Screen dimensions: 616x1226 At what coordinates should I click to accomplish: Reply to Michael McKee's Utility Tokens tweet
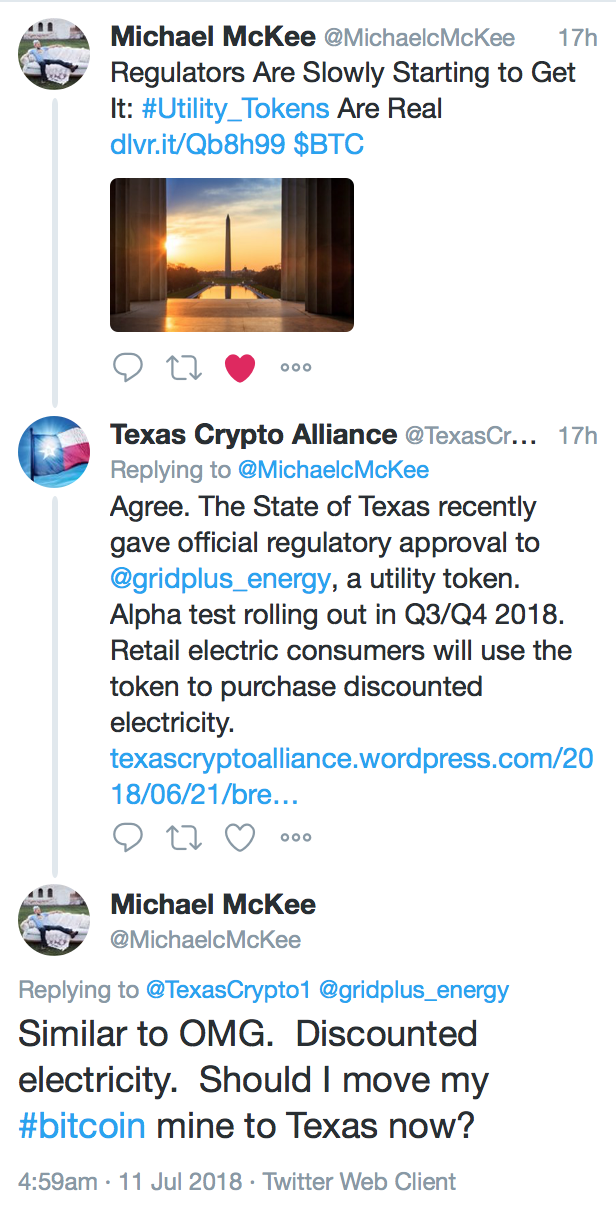click(127, 367)
